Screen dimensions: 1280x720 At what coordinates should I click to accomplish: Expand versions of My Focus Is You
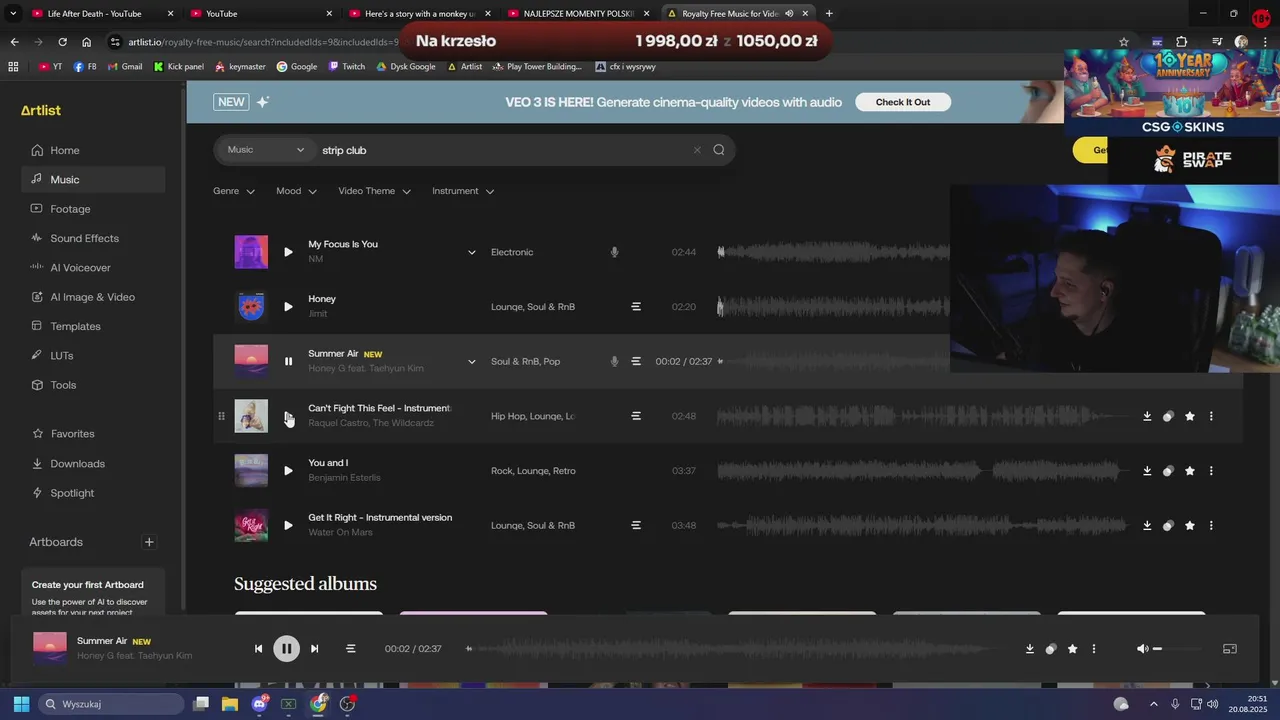(x=472, y=252)
